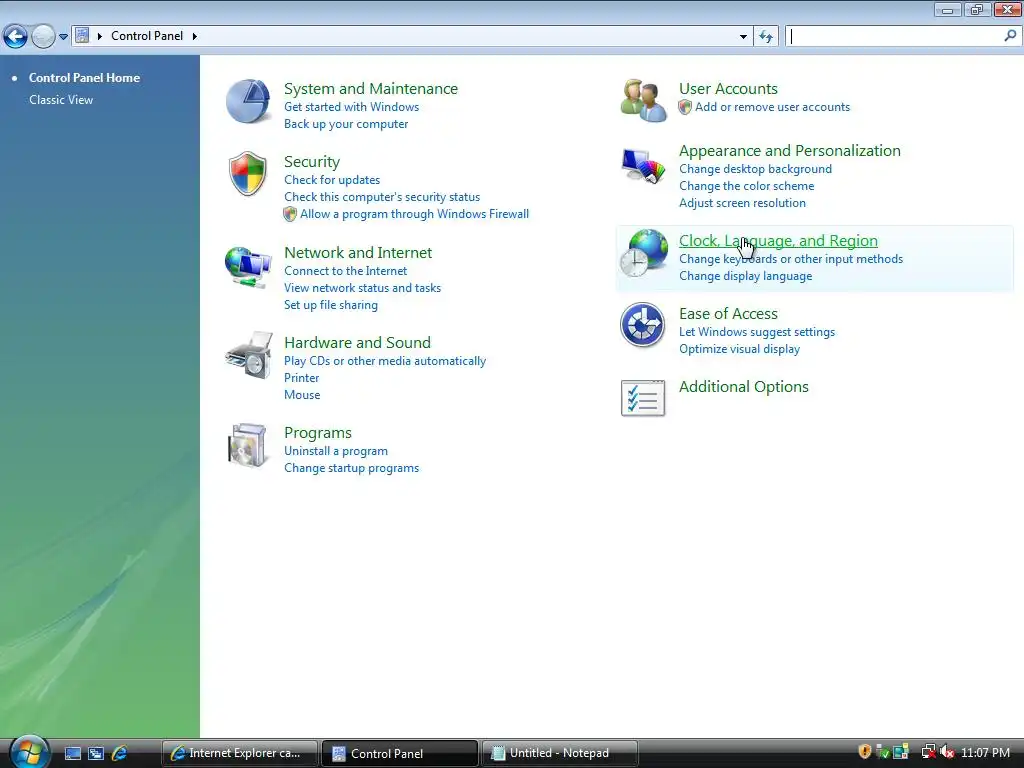Expand the root arrow before Control Panel breadcrumb
Viewport: 1024px width, 768px height.
[x=100, y=36]
